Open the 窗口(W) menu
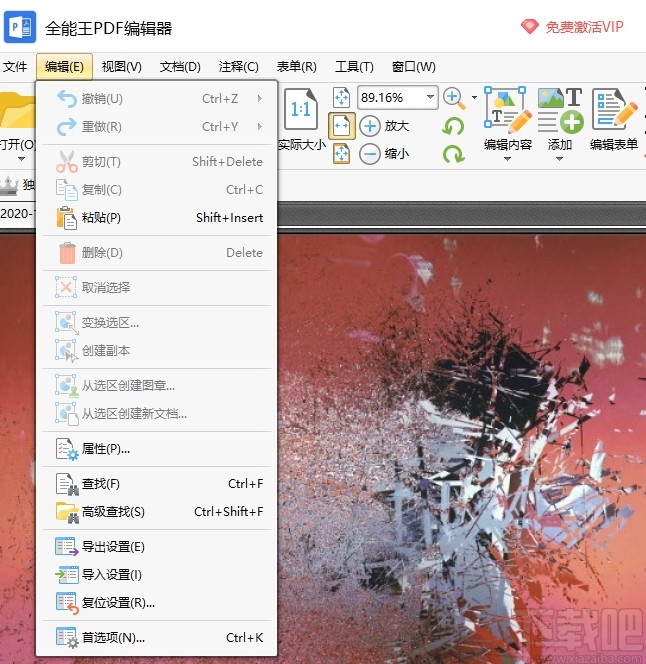Image resolution: width=646 pixels, height=664 pixels. [x=413, y=67]
